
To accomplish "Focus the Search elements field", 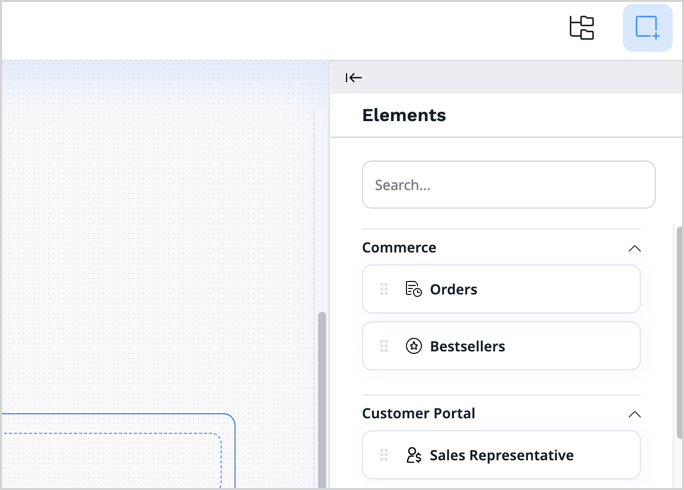I will (508, 185).
